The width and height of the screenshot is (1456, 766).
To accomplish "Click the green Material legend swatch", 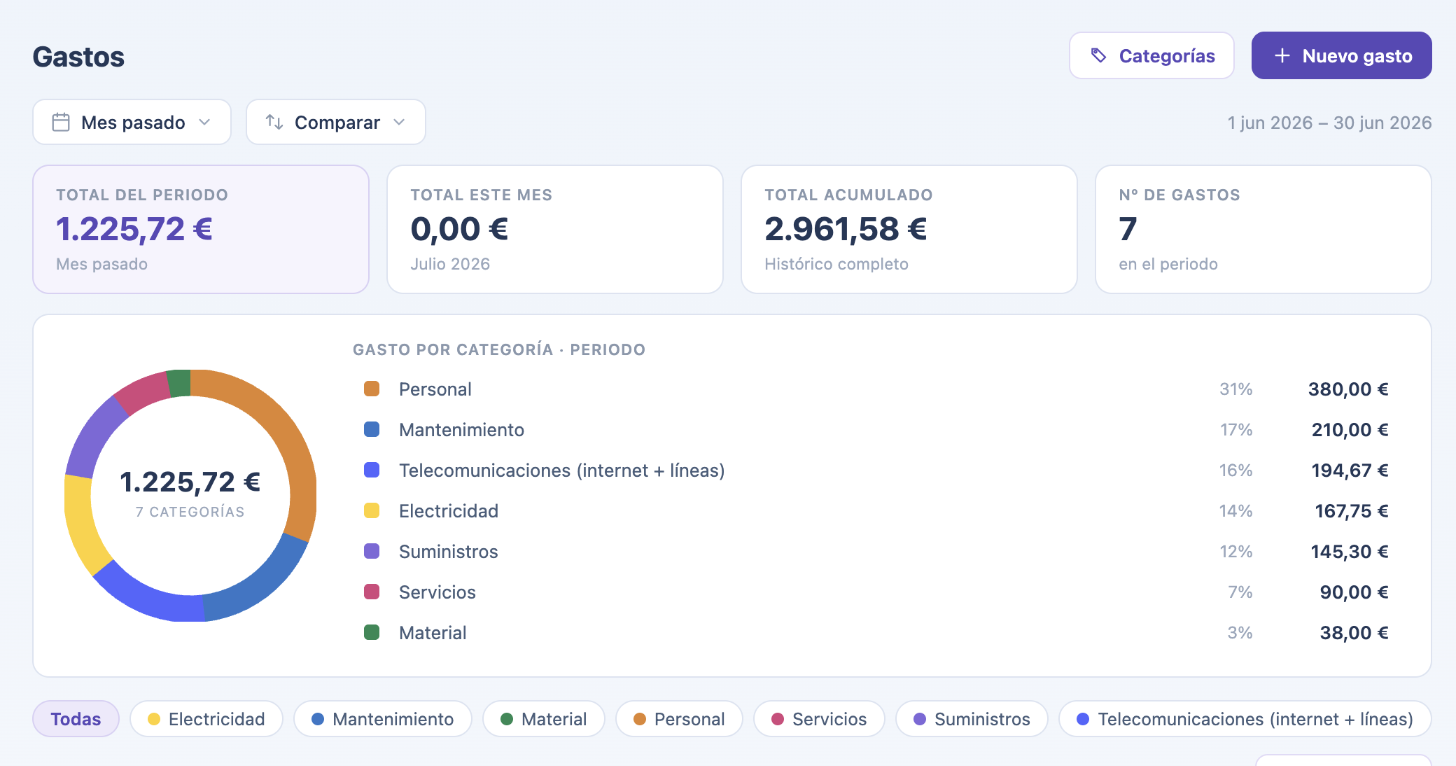I will tap(372, 633).
